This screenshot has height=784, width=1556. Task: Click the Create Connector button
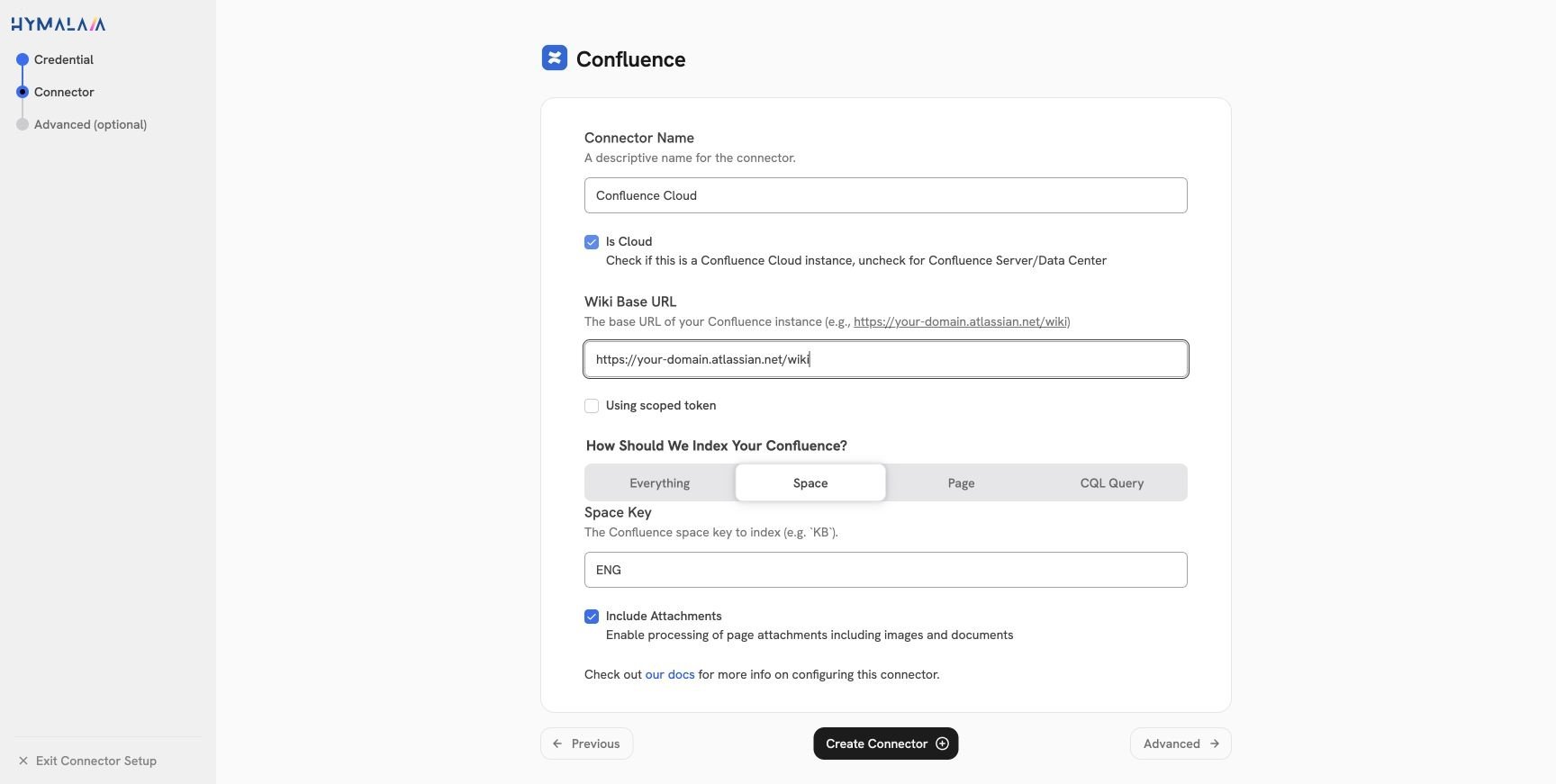[x=886, y=743]
